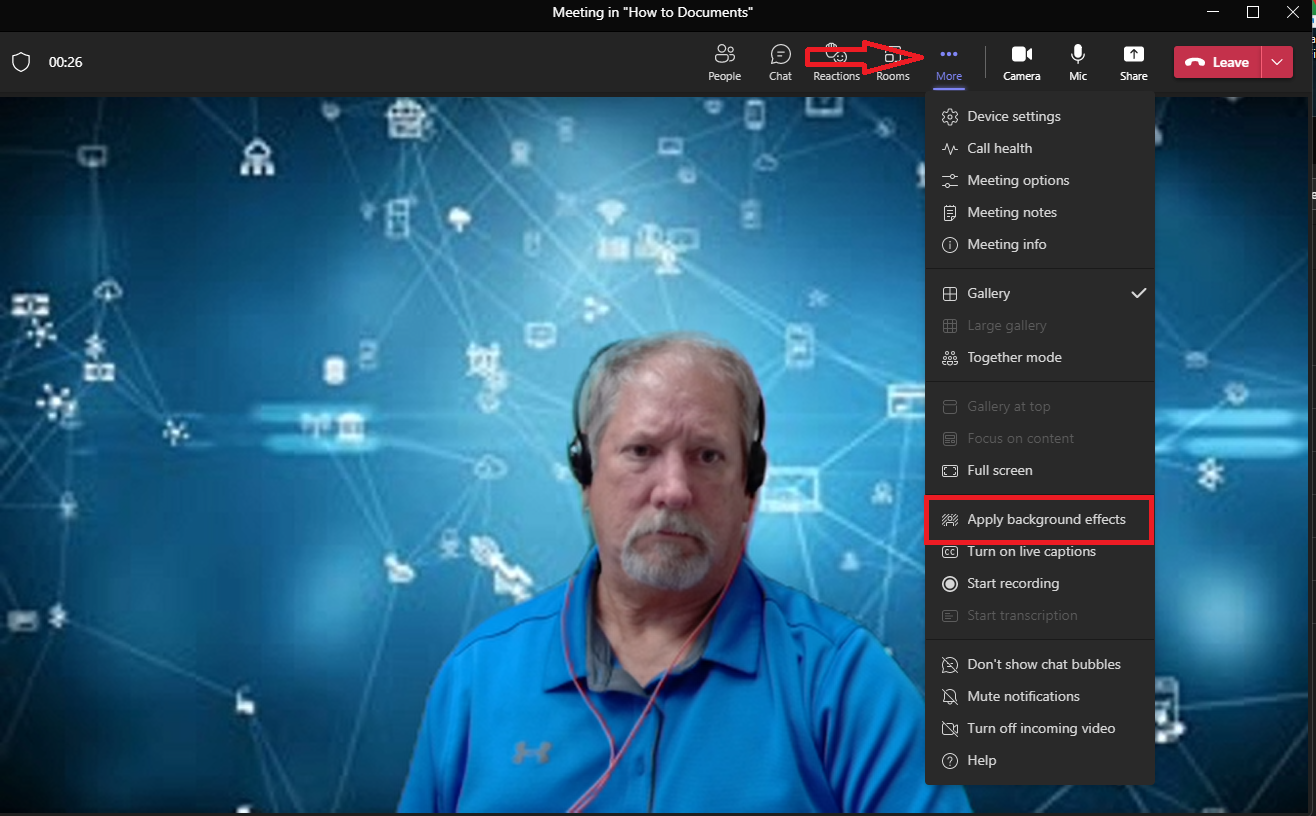Open Device settings
The image size is (1316, 816).
point(1040,116)
